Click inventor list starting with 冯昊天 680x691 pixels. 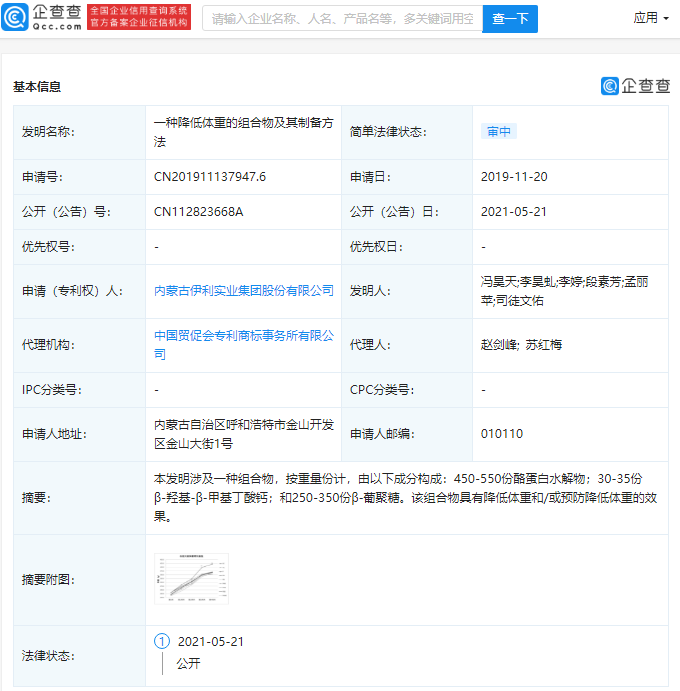click(564, 291)
